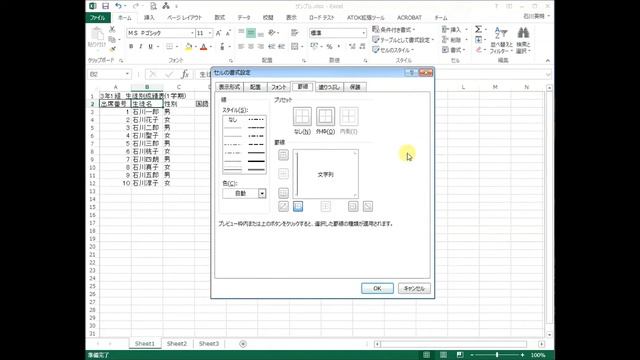Image resolution: width=640 pixels, height=360 pixels.
Task: Click the Undo arrow icon
Action: 118,6
